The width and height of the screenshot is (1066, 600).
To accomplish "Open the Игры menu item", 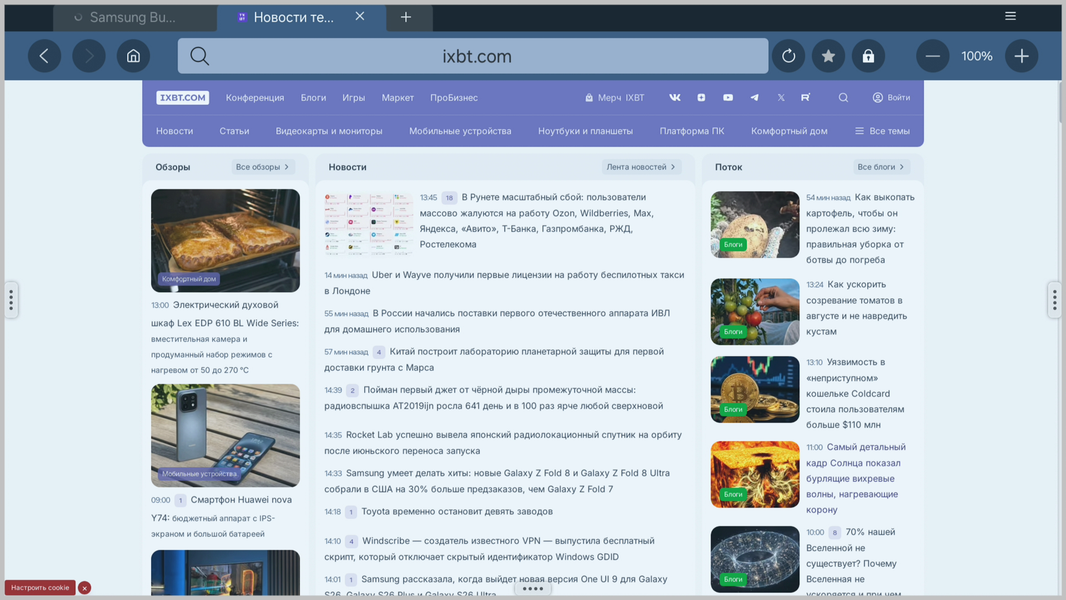I will point(354,97).
